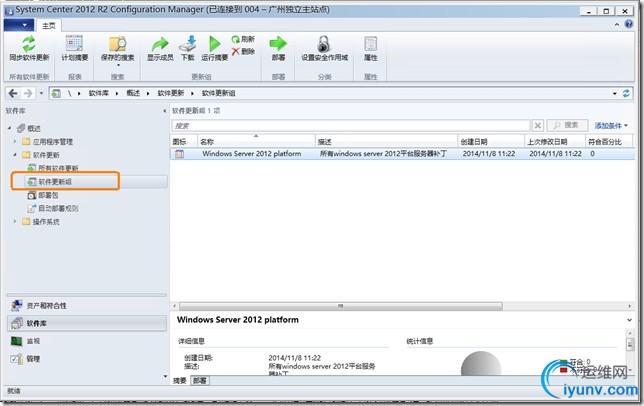Expand the 操作系统 tree node
This screenshot has width=644, height=406.
point(15,221)
